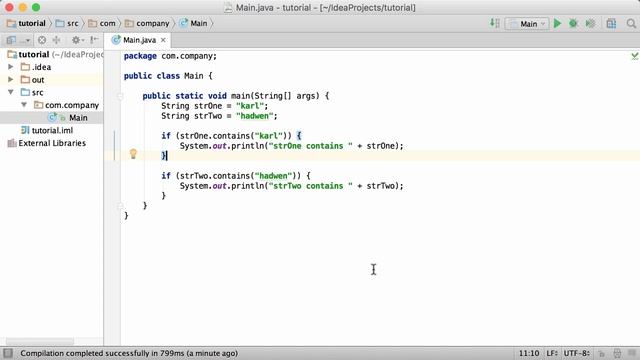
Task: Click the Collapse All icon in Project panel
Action: pyautogui.click(x=56, y=40)
